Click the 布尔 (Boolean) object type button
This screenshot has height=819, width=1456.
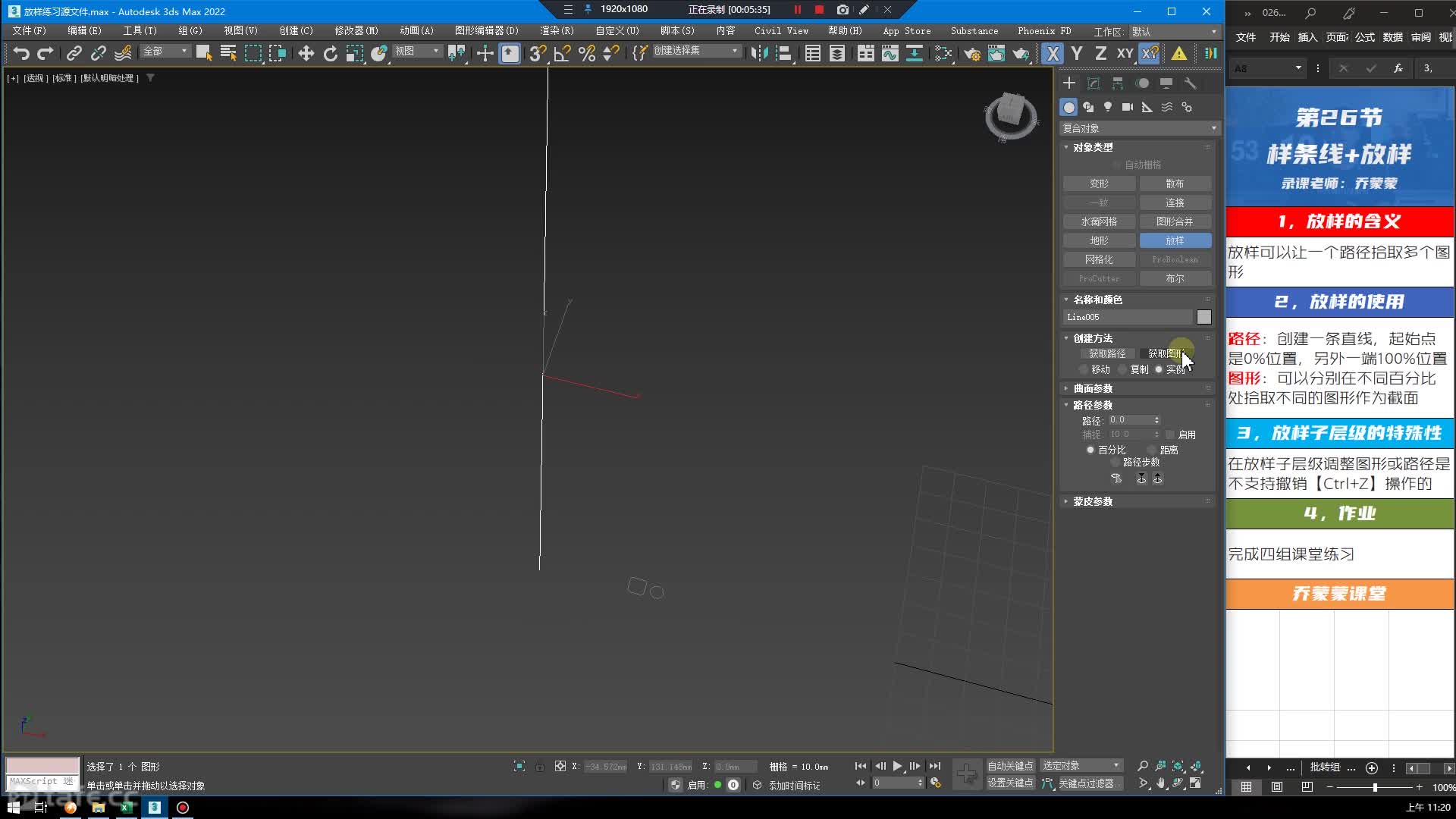click(1175, 278)
